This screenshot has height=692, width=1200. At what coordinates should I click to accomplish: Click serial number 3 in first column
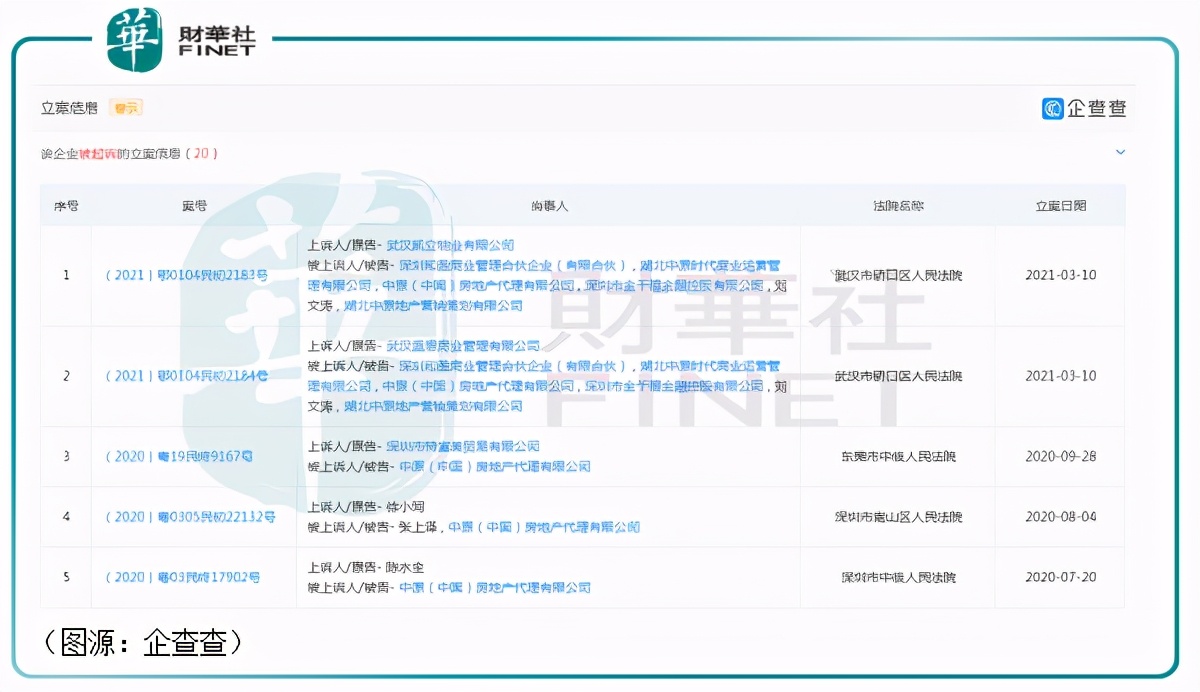click(66, 456)
